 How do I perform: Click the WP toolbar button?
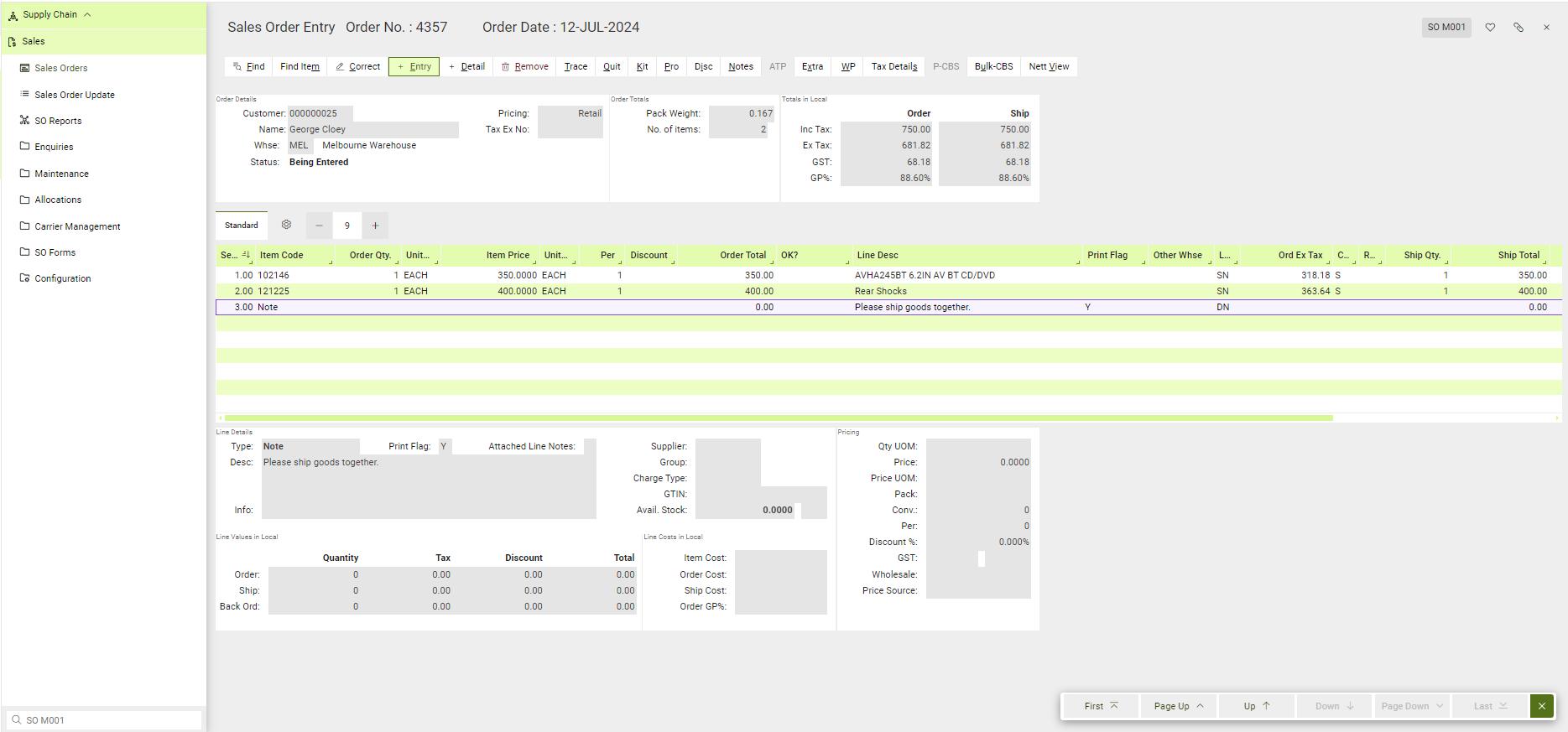848,66
